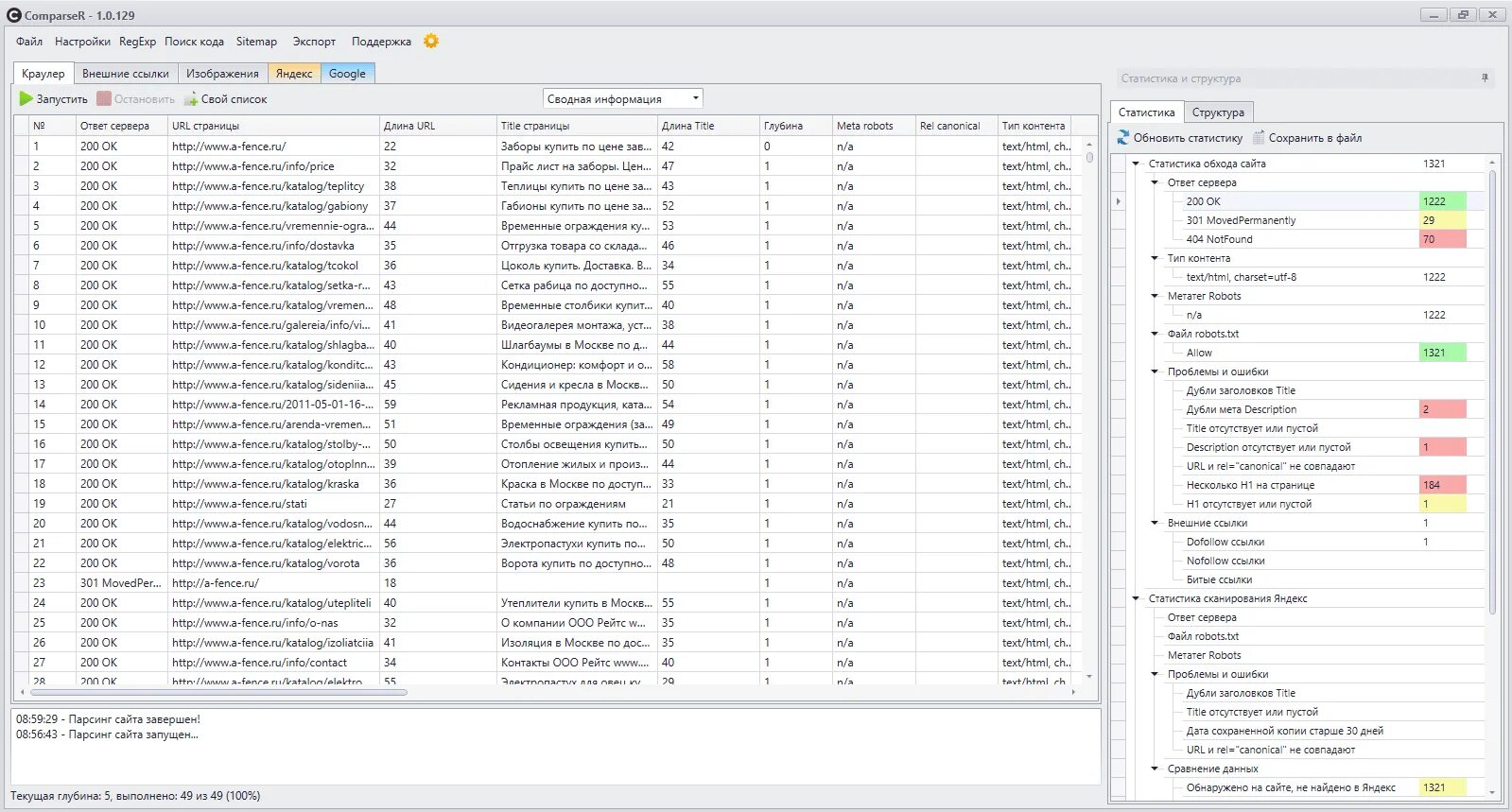Click the green Запустить play icon
Image resolution: width=1512 pixels, height=812 pixels.
[26, 98]
